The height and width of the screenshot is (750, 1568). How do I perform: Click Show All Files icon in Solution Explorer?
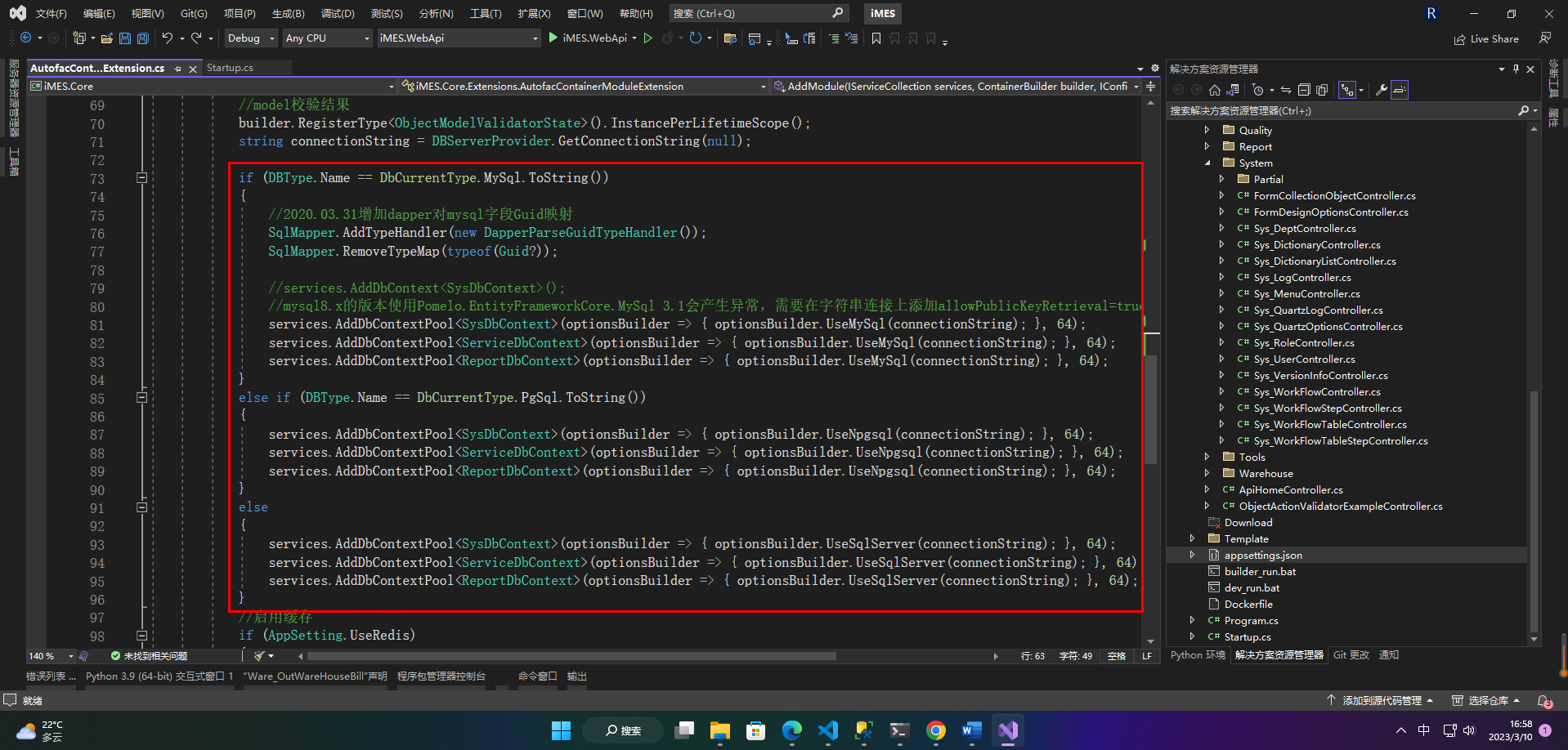[1322, 90]
